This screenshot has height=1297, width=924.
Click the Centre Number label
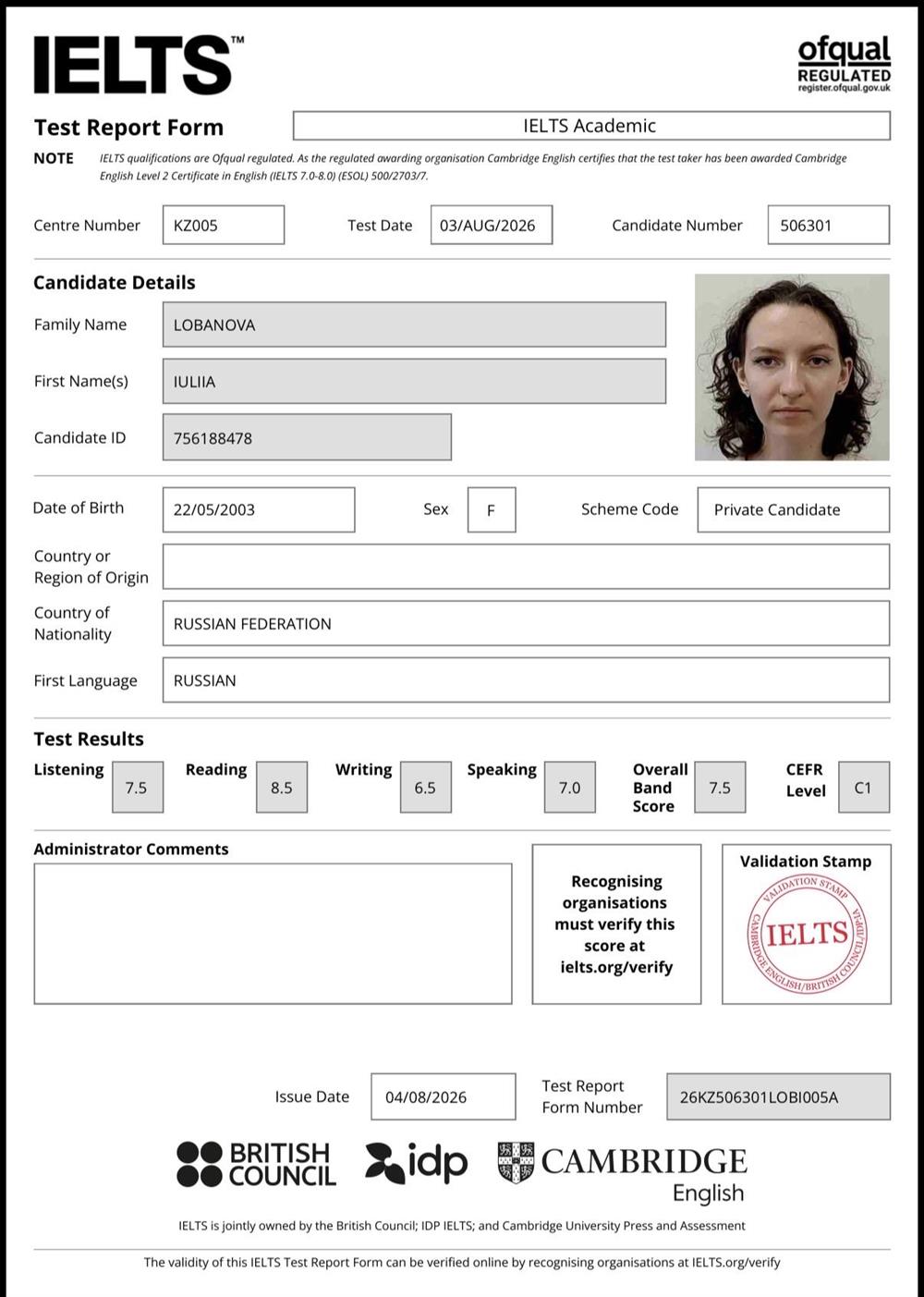click(x=87, y=225)
